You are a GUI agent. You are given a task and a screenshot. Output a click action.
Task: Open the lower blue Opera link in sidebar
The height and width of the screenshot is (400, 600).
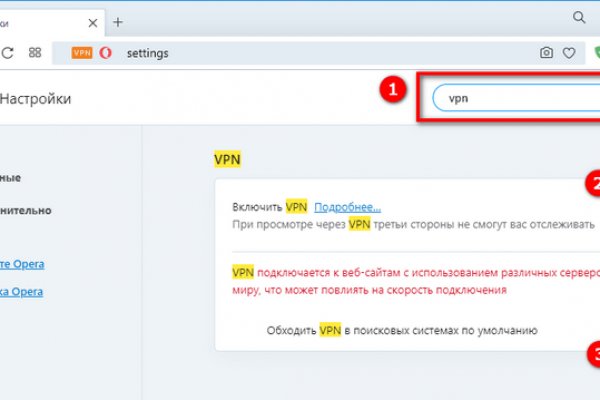21,292
